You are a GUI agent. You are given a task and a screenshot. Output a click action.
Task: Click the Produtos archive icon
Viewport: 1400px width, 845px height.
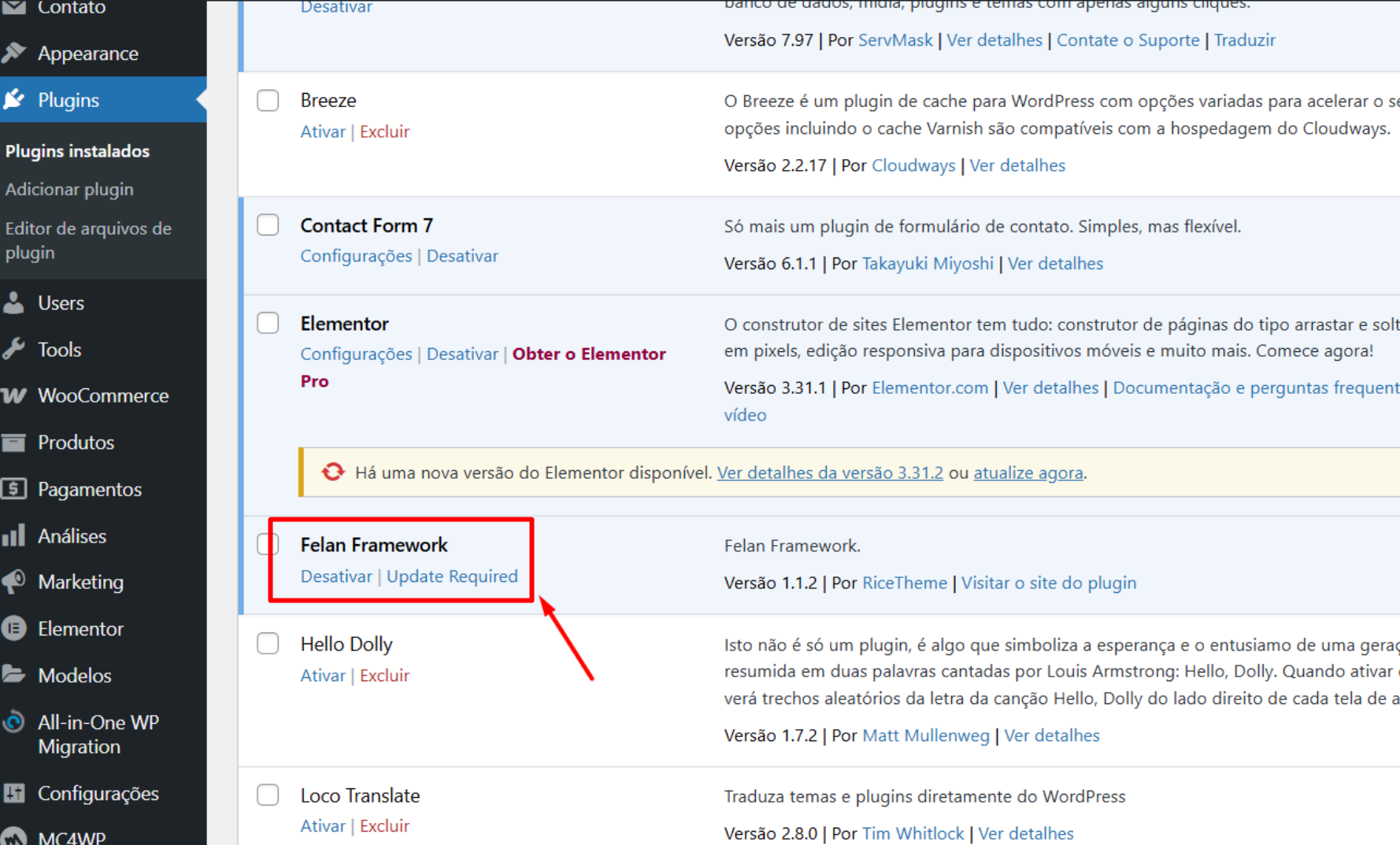(x=14, y=442)
